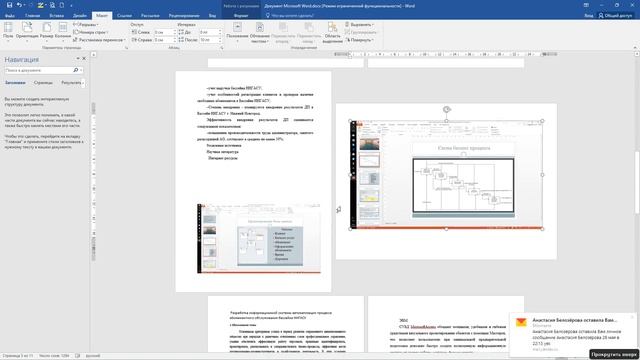Viewport: 640px width, 360px height.
Task: Open the Customize Quick Access Toolbar arrow
Action: [71, 5]
